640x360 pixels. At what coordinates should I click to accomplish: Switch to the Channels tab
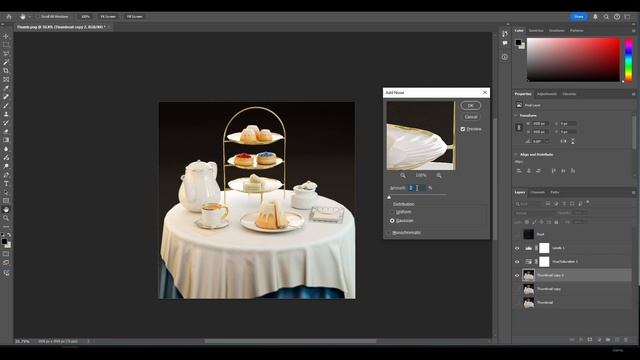tap(538, 192)
